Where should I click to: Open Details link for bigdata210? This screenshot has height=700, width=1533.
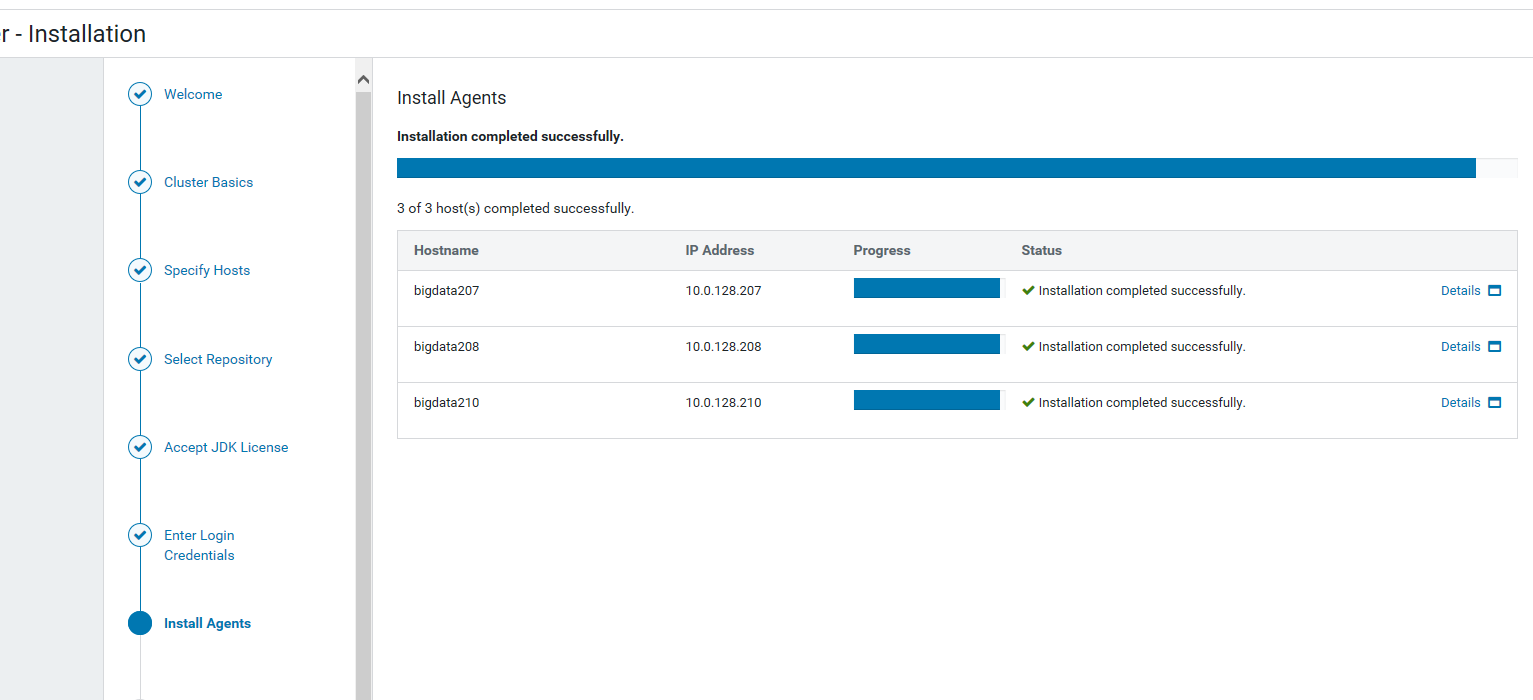coord(1459,402)
